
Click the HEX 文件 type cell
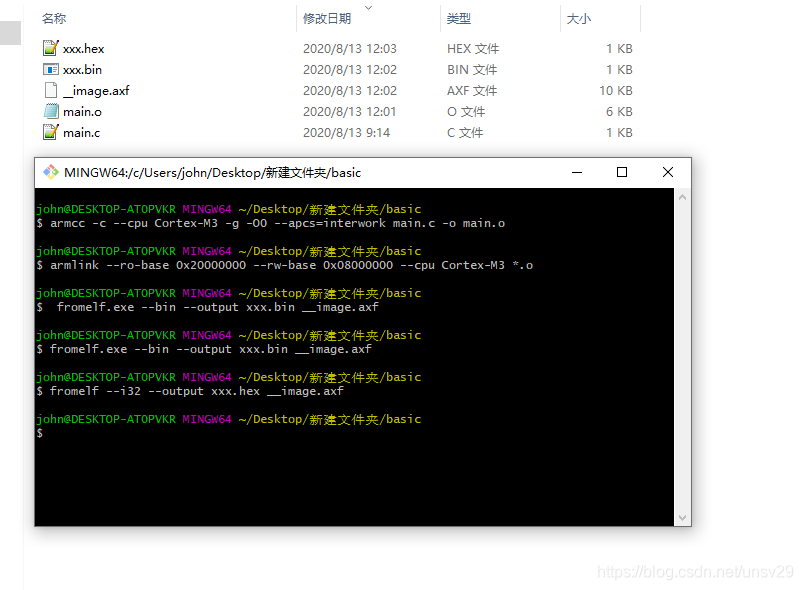click(473, 49)
